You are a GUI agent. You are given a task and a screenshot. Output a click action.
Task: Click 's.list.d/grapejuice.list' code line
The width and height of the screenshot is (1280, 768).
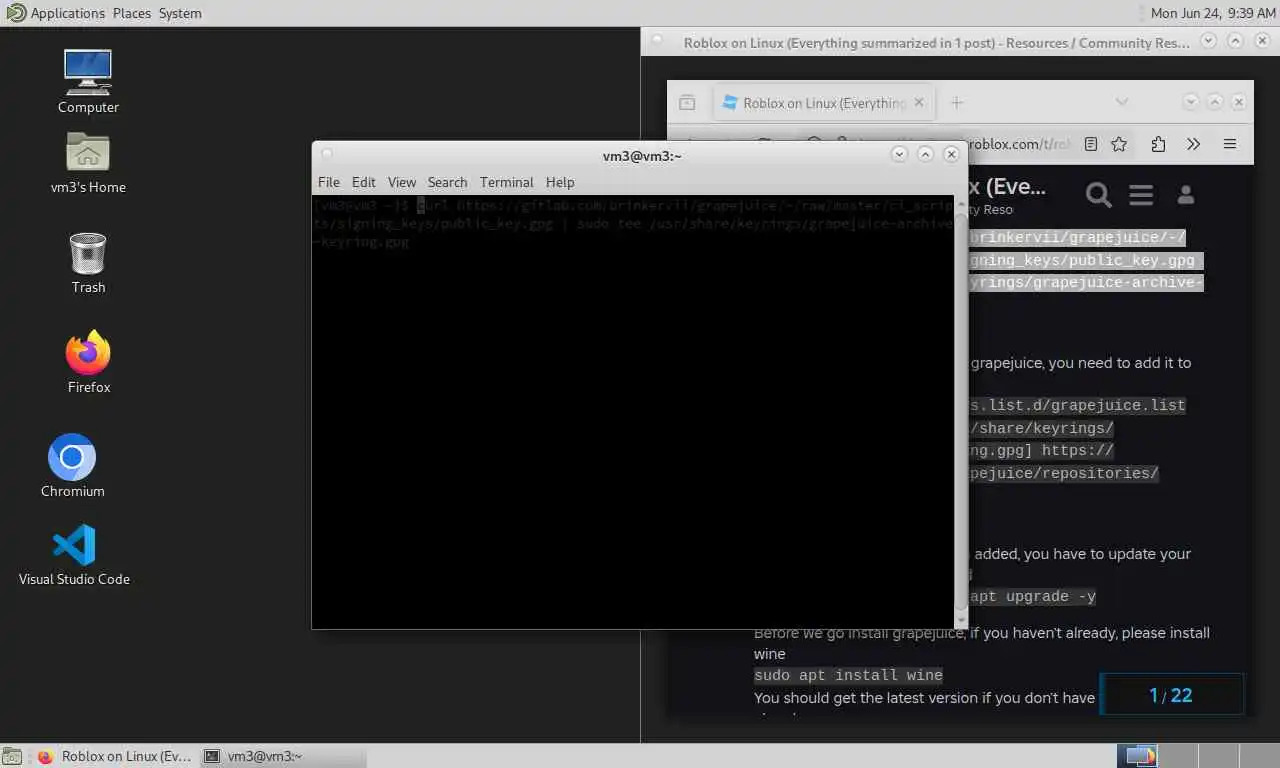(x=1077, y=405)
